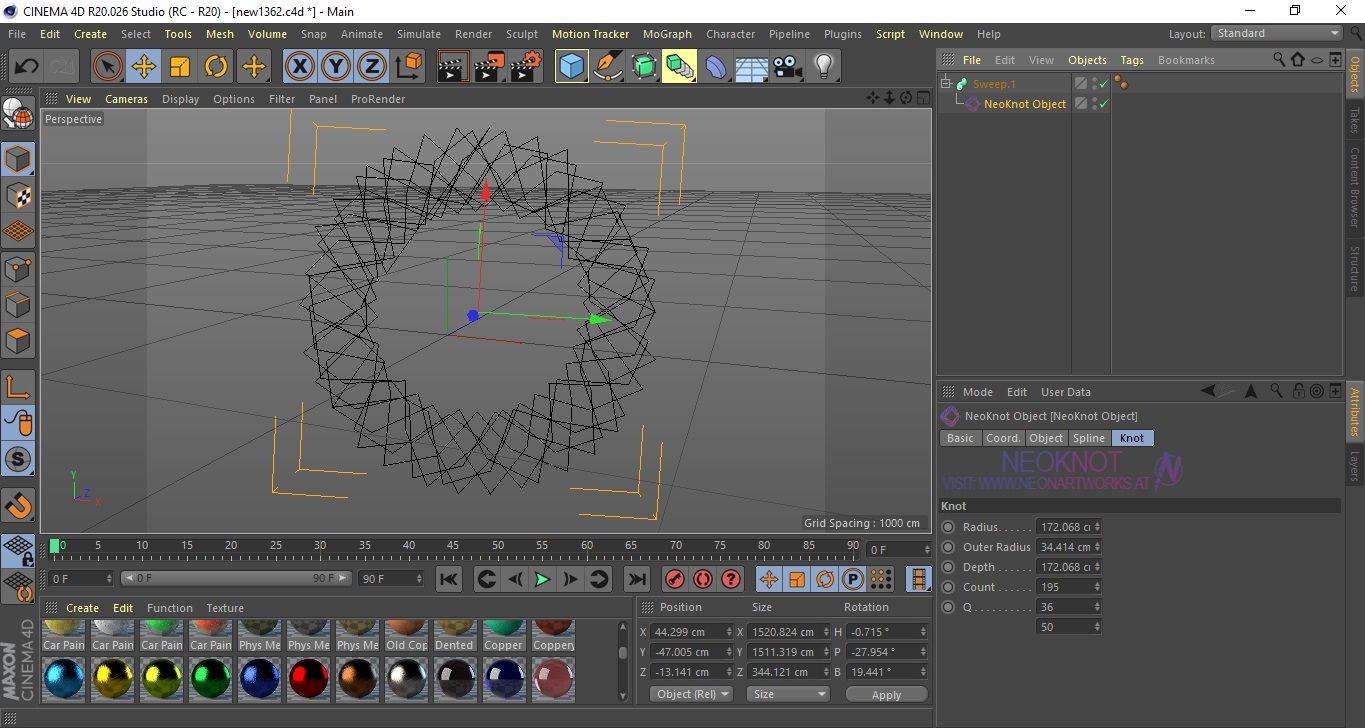Toggle the Z-axis lock
Screen dimensions: 1365x728
[372, 67]
